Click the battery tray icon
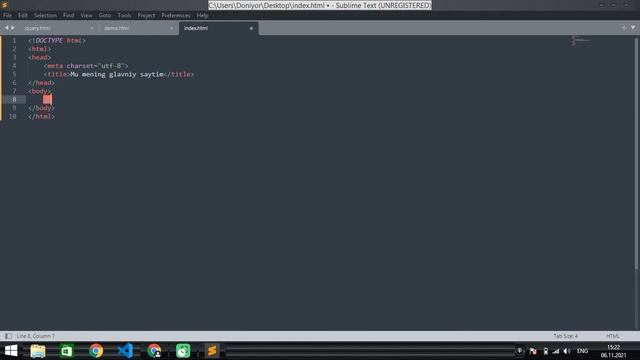640x360 pixels. 545,351
